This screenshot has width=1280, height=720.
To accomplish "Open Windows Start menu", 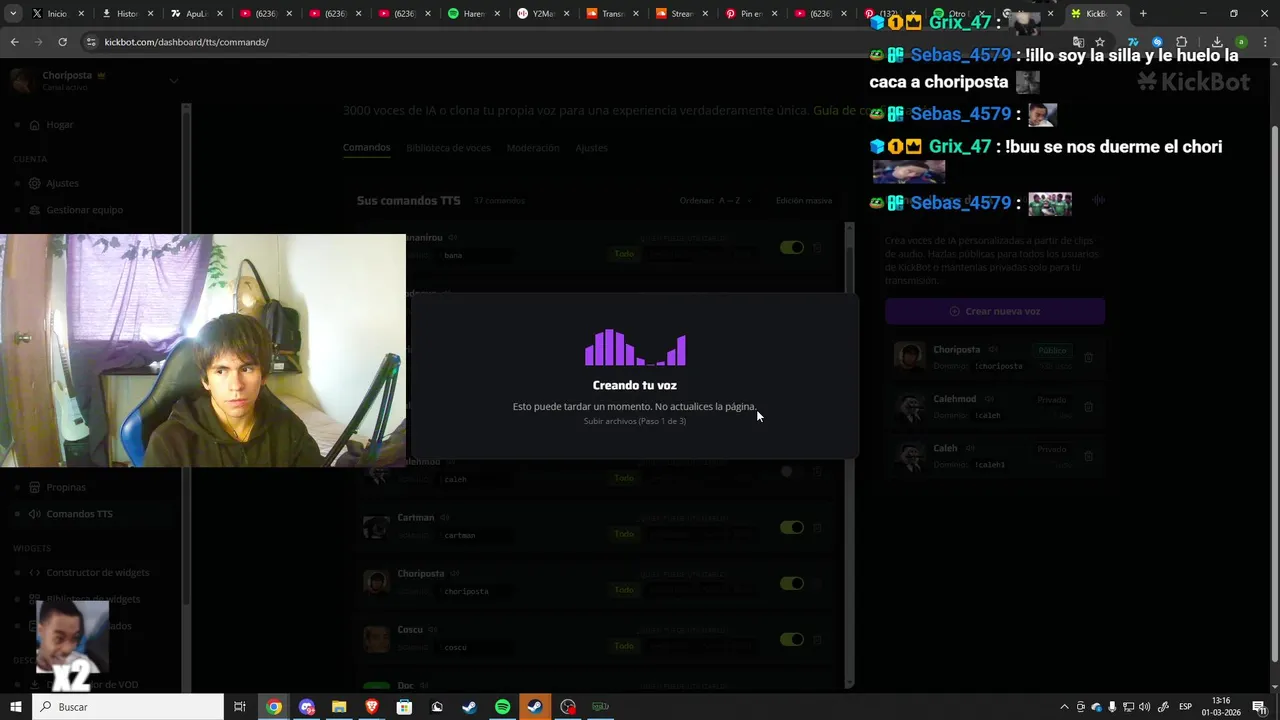I will click(15, 707).
